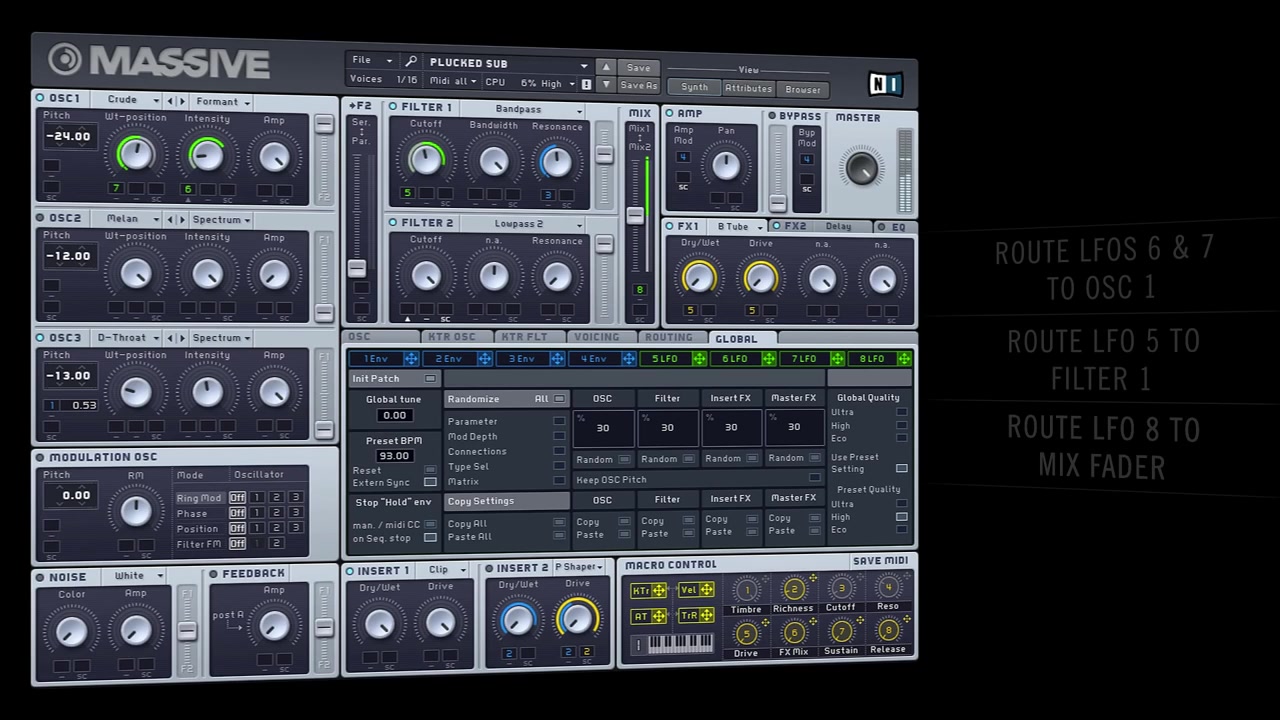Grab the 1 Env modulation crosshair handle
The height and width of the screenshot is (720, 1280).
pyautogui.click(x=411, y=359)
